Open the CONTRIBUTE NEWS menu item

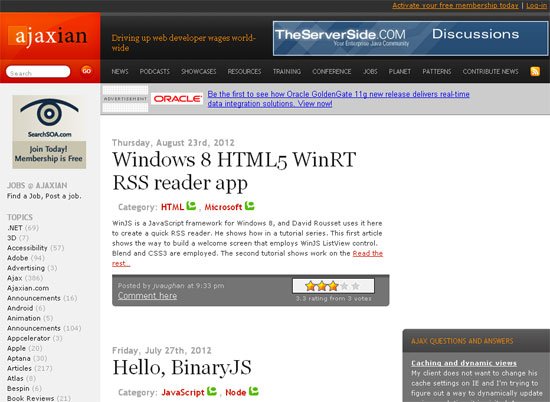pos(490,72)
